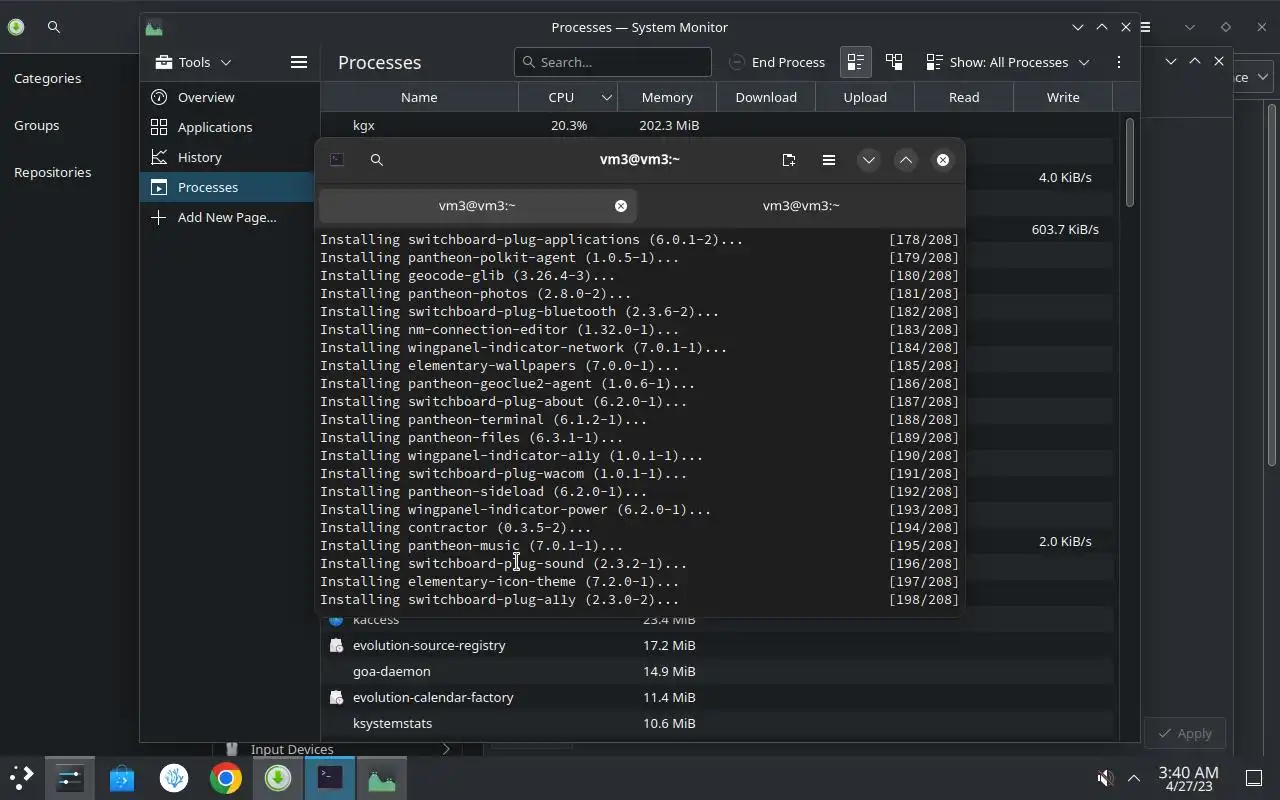
Task: Open Applications page in sidebar
Action: 229,127
